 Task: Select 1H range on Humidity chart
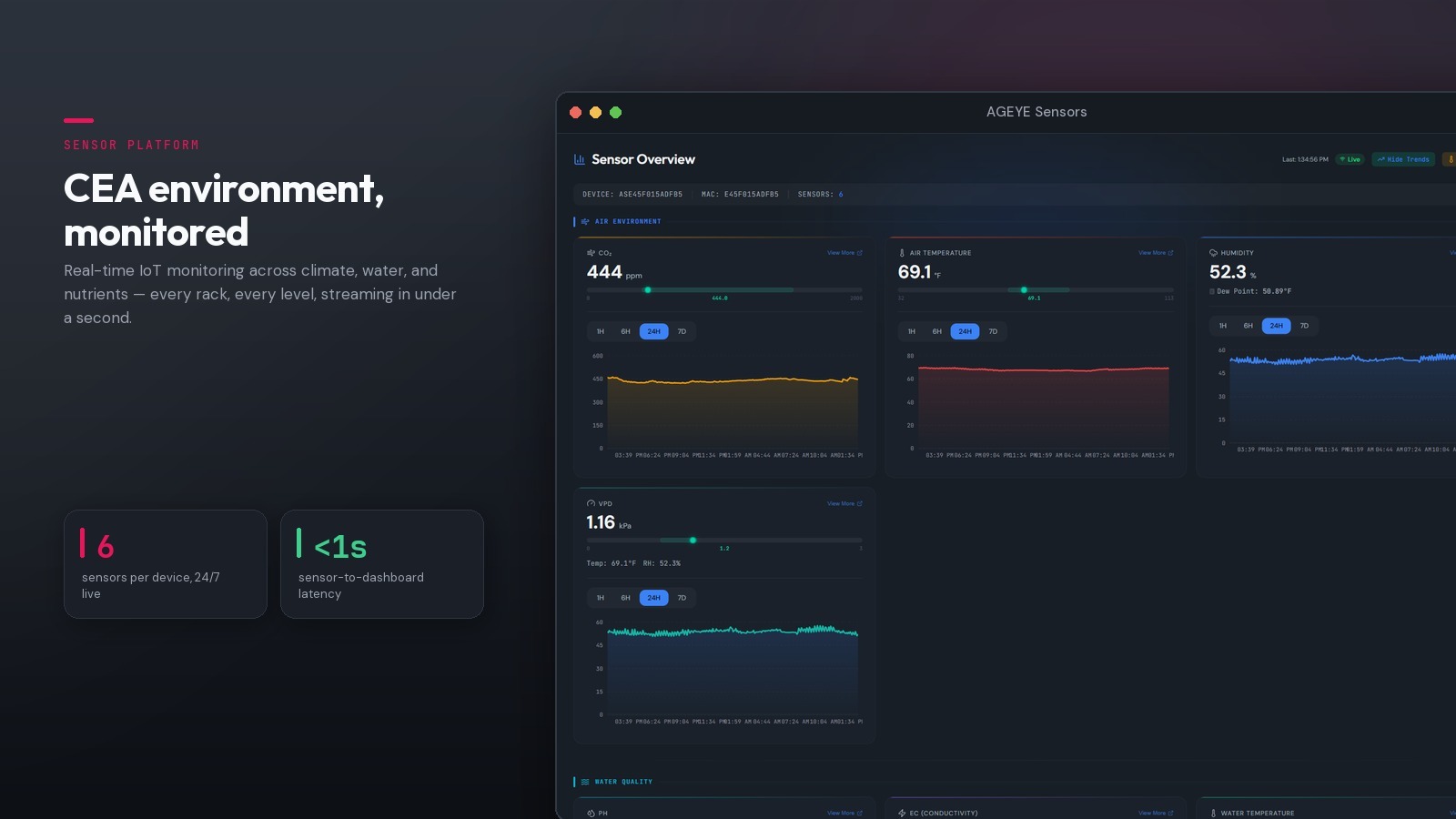[1223, 326]
